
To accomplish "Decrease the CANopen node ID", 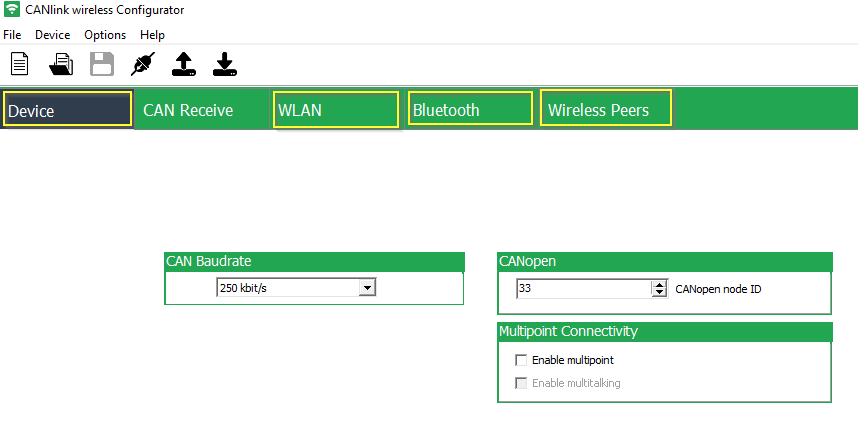I will point(660,293).
